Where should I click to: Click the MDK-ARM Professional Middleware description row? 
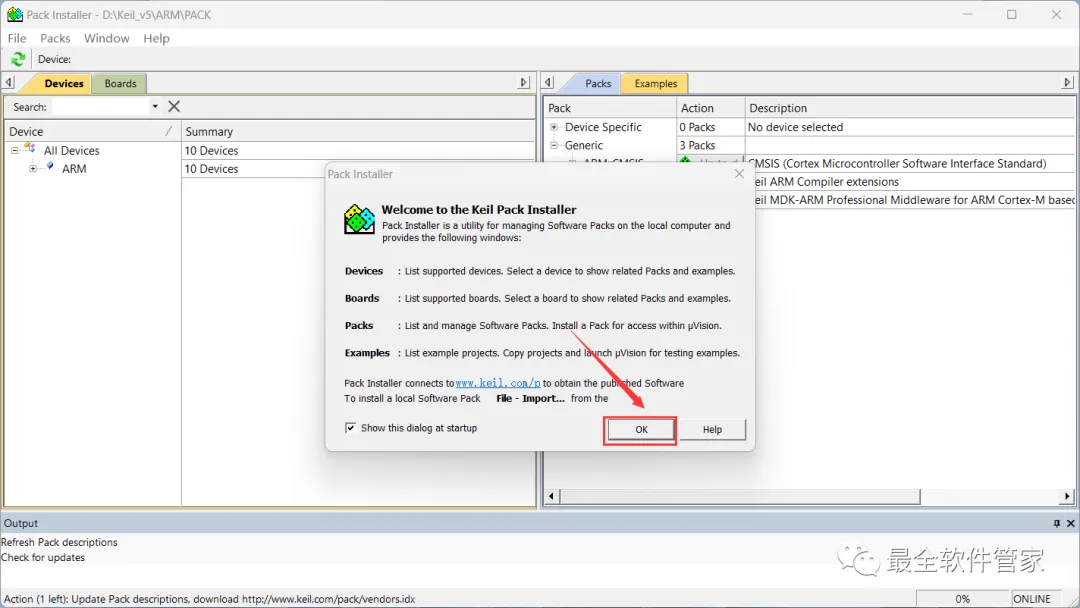click(x=915, y=200)
